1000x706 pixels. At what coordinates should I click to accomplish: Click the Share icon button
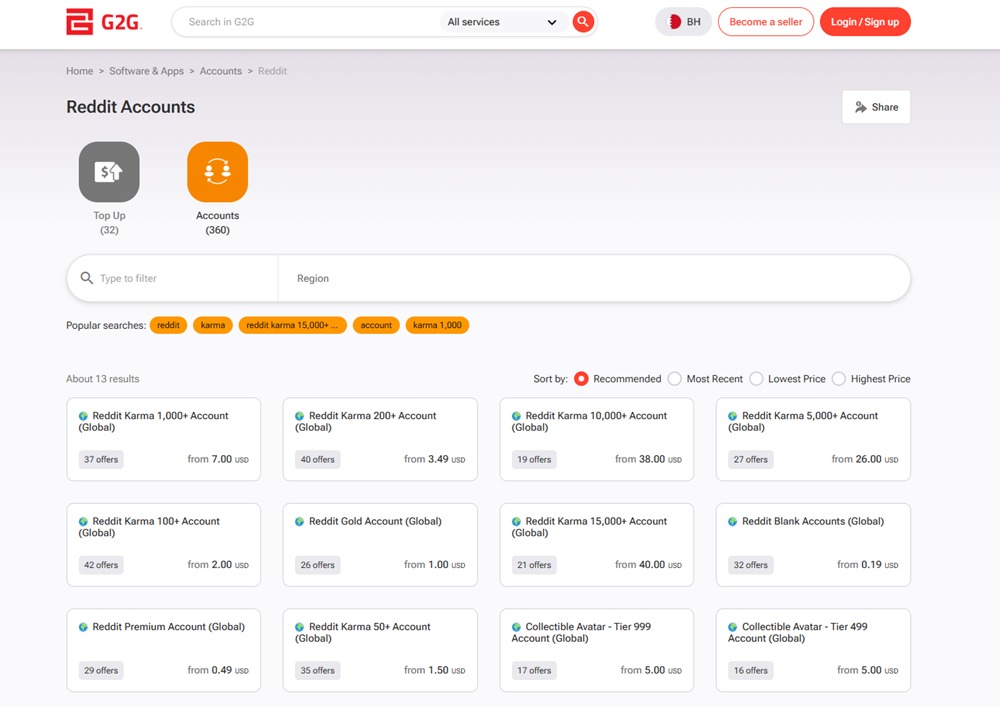click(x=876, y=107)
